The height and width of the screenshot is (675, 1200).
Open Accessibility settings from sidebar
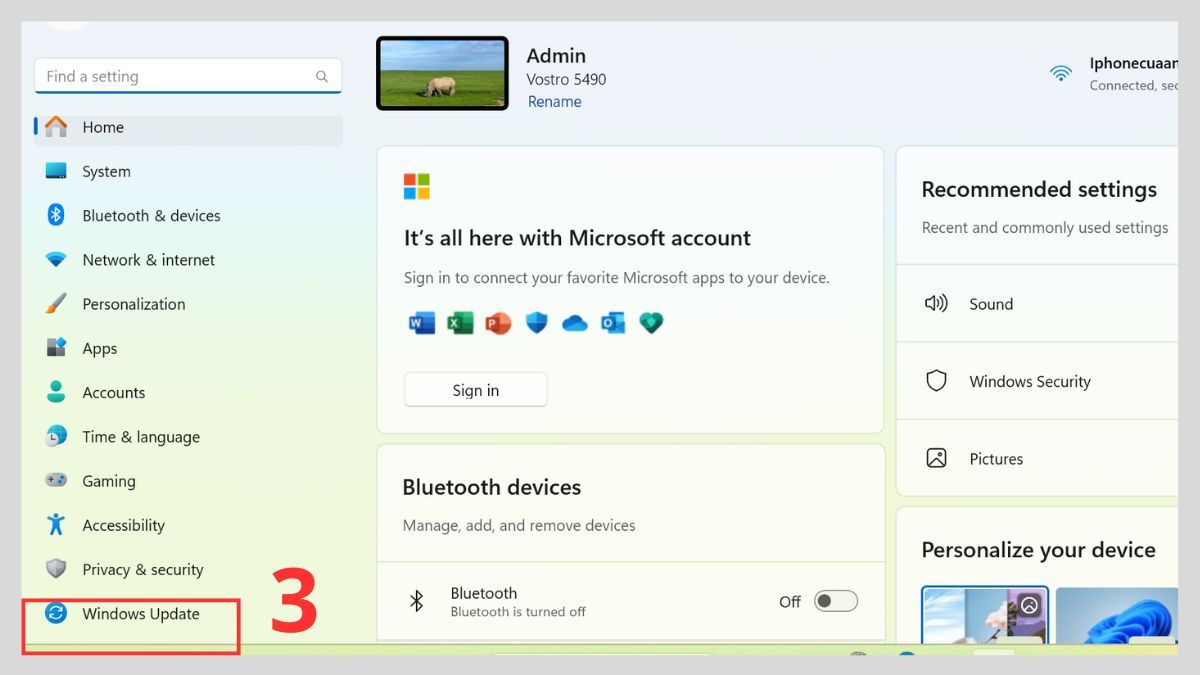pyautogui.click(x=123, y=525)
